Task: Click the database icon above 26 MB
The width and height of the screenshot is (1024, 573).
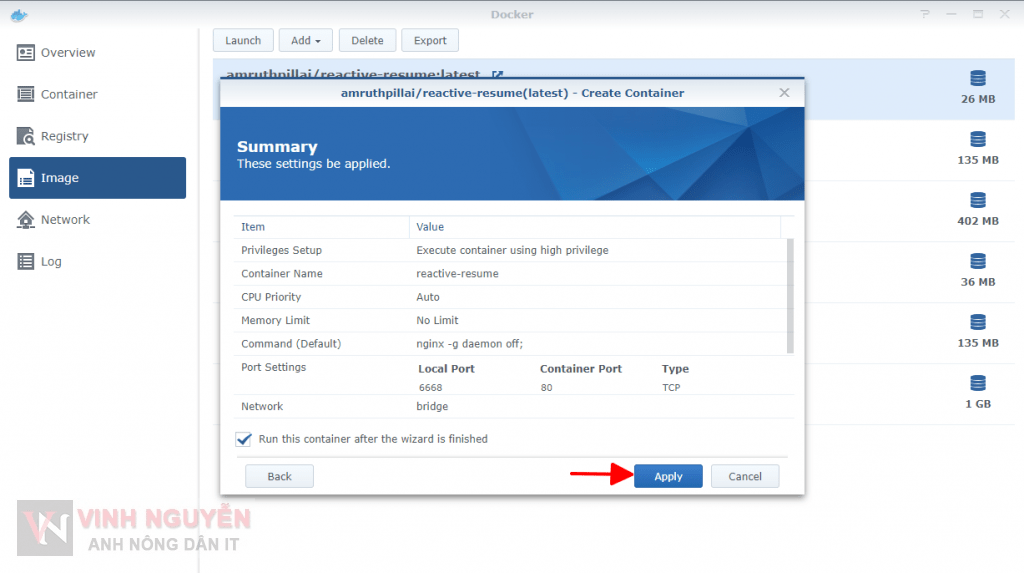Action: pyautogui.click(x=977, y=79)
